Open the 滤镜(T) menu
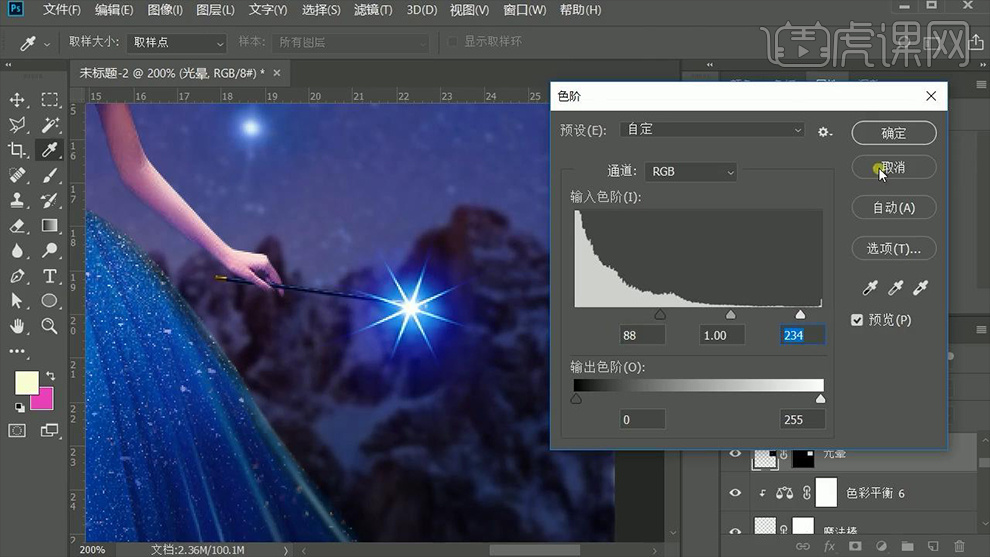 click(373, 10)
